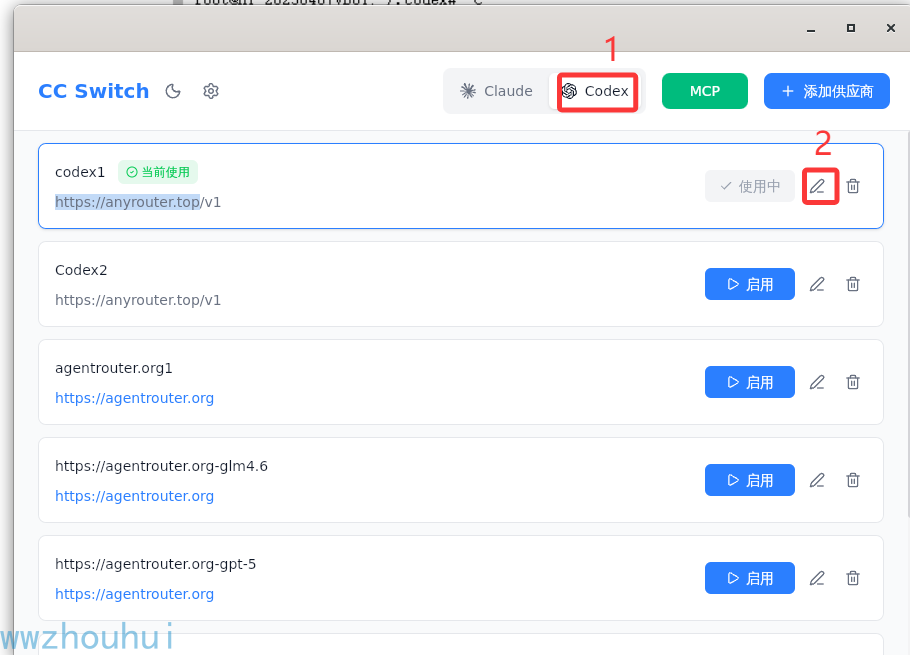The height and width of the screenshot is (655, 910).
Task: Delete the agentrouter.org-glm4.6 provider
Action: tap(853, 480)
